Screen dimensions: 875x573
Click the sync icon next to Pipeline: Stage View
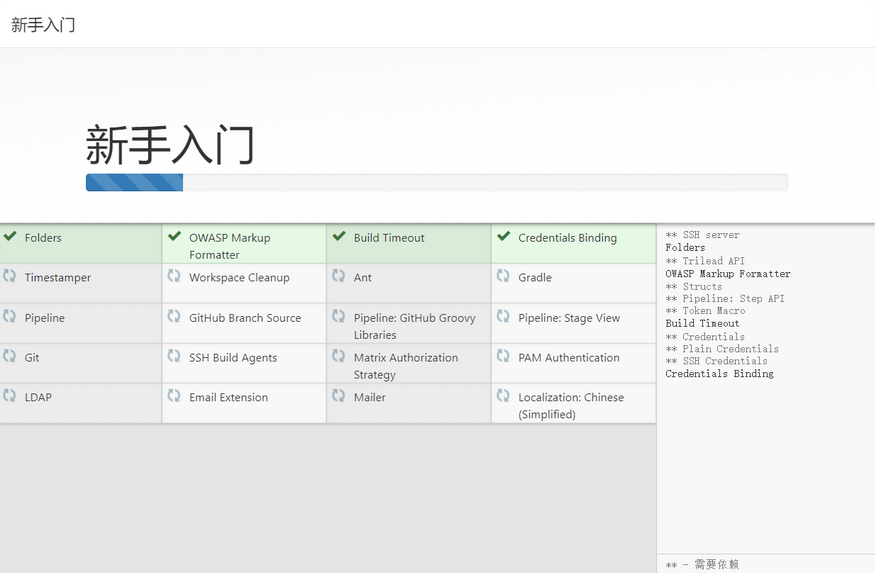pyautogui.click(x=503, y=316)
